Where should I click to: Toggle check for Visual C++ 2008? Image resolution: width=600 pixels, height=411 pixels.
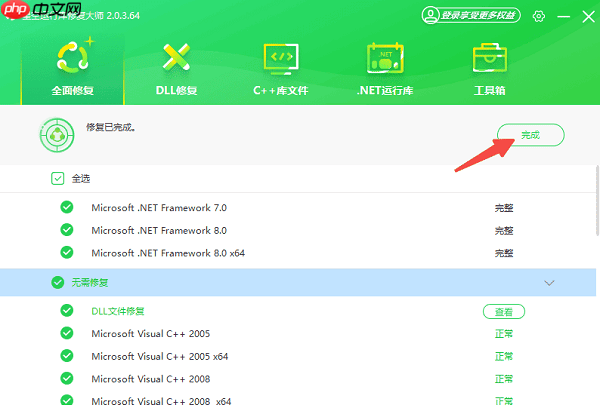[x=67, y=378]
